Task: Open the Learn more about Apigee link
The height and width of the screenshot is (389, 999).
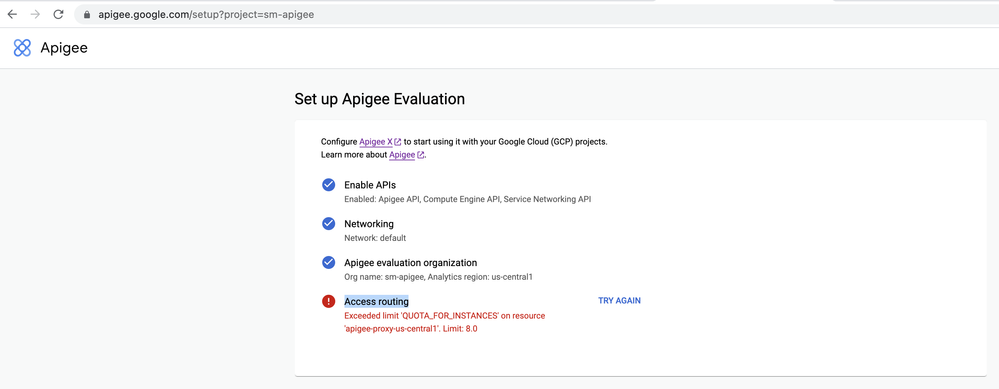Action: (x=402, y=155)
